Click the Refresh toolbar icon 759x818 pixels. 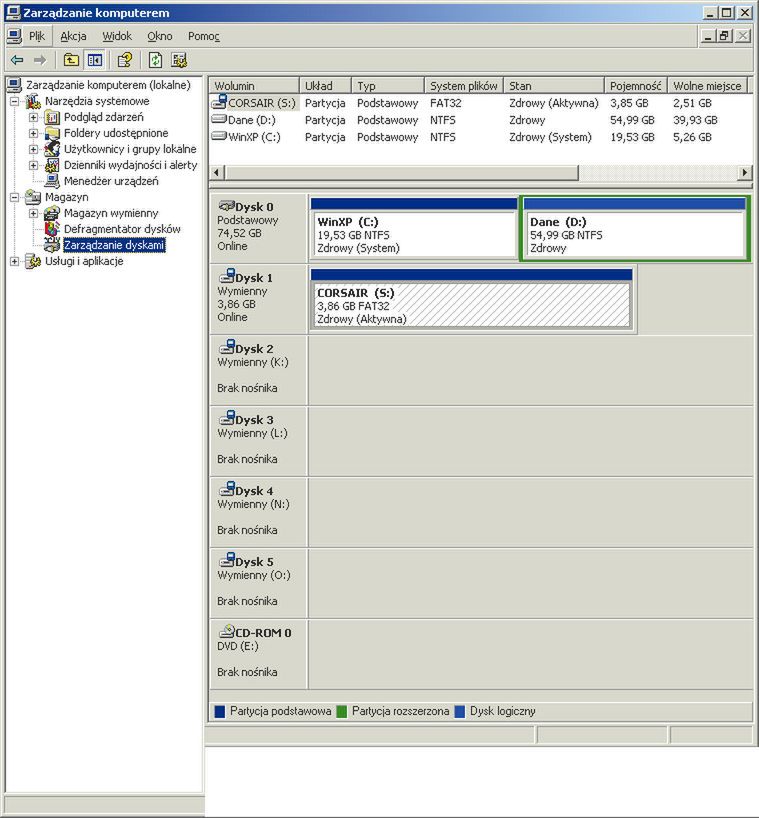click(156, 60)
